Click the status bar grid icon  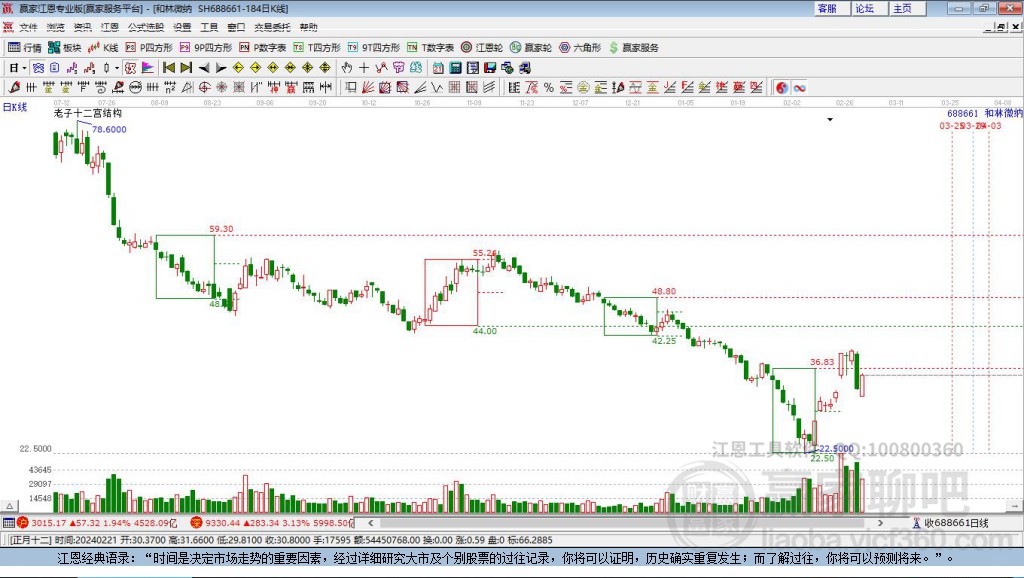[x=8, y=522]
